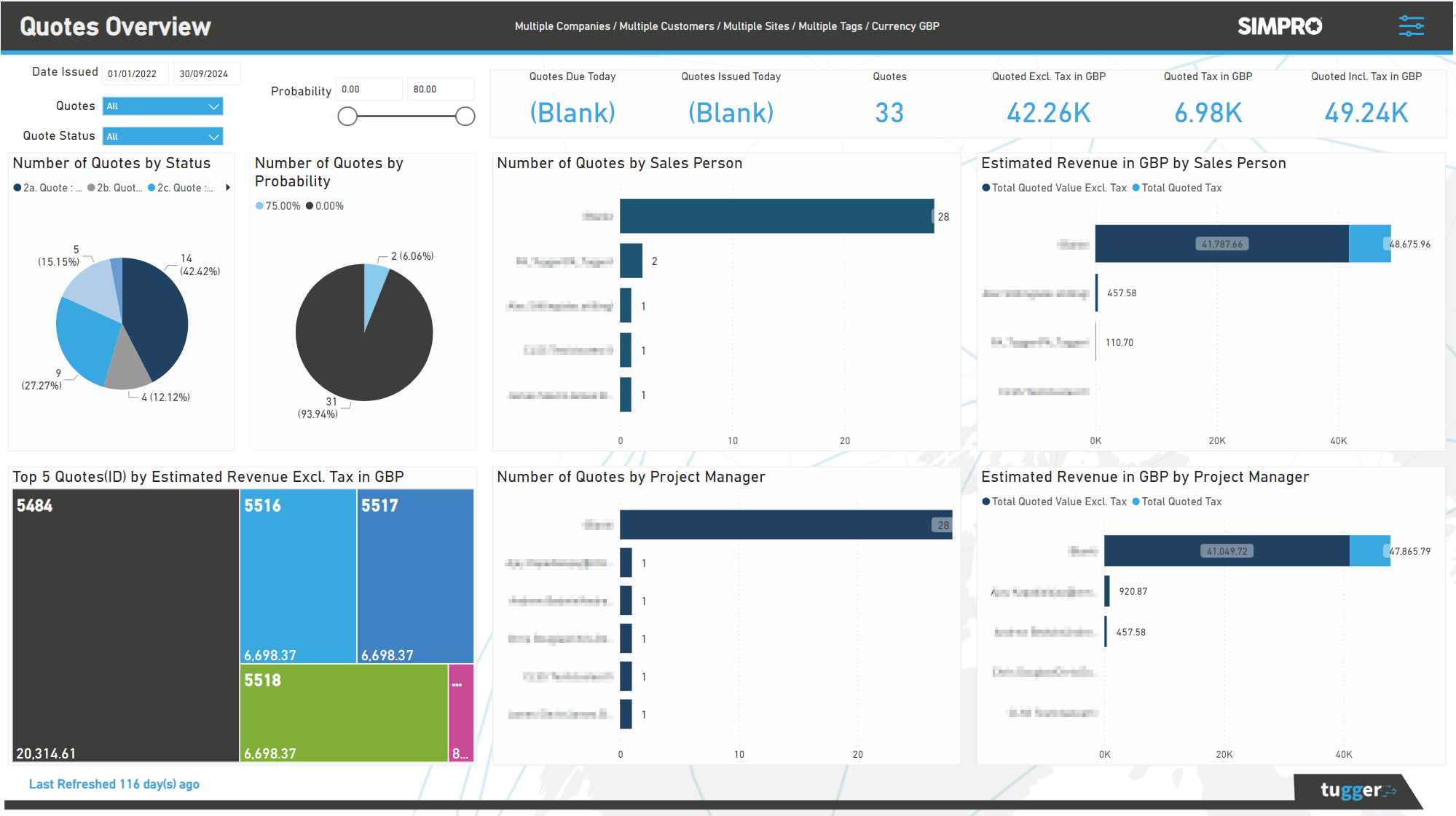This screenshot has height=816, width=1456.
Task: Click the Multiple Companies filter summary text
Action: [x=727, y=26]
